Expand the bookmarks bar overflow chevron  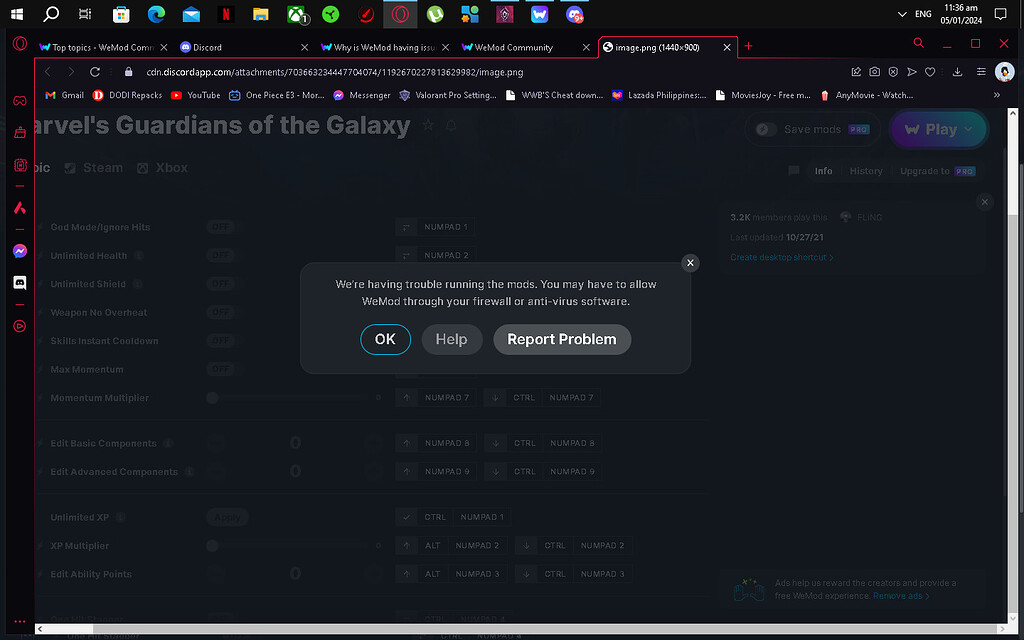click(996, 95)
